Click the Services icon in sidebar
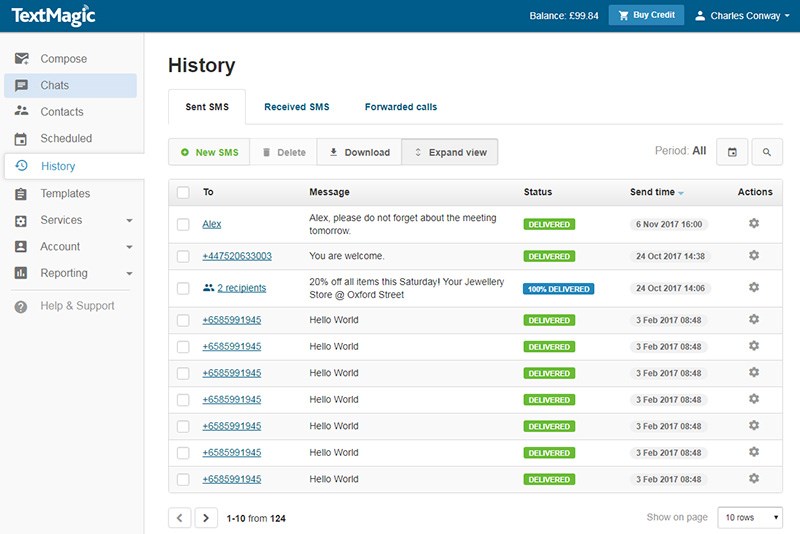This screenshot has width=800, height=534. click(20, 220)
